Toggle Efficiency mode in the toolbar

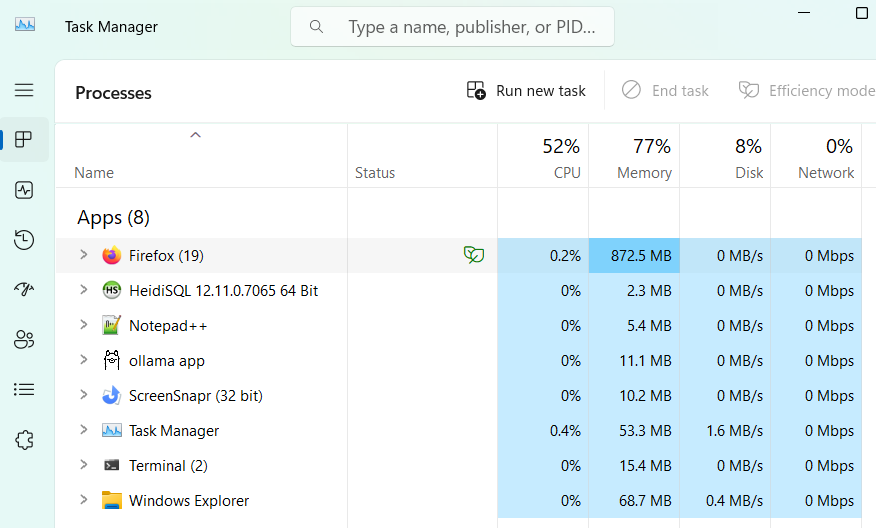[x=806, y=91]
